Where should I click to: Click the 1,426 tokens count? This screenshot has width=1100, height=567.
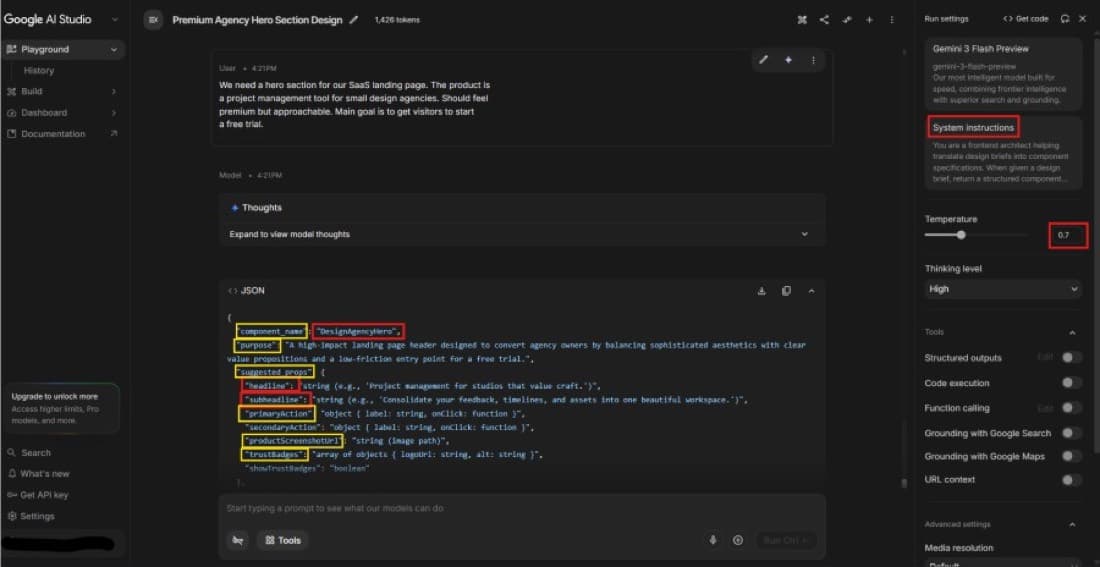[397, 20]
